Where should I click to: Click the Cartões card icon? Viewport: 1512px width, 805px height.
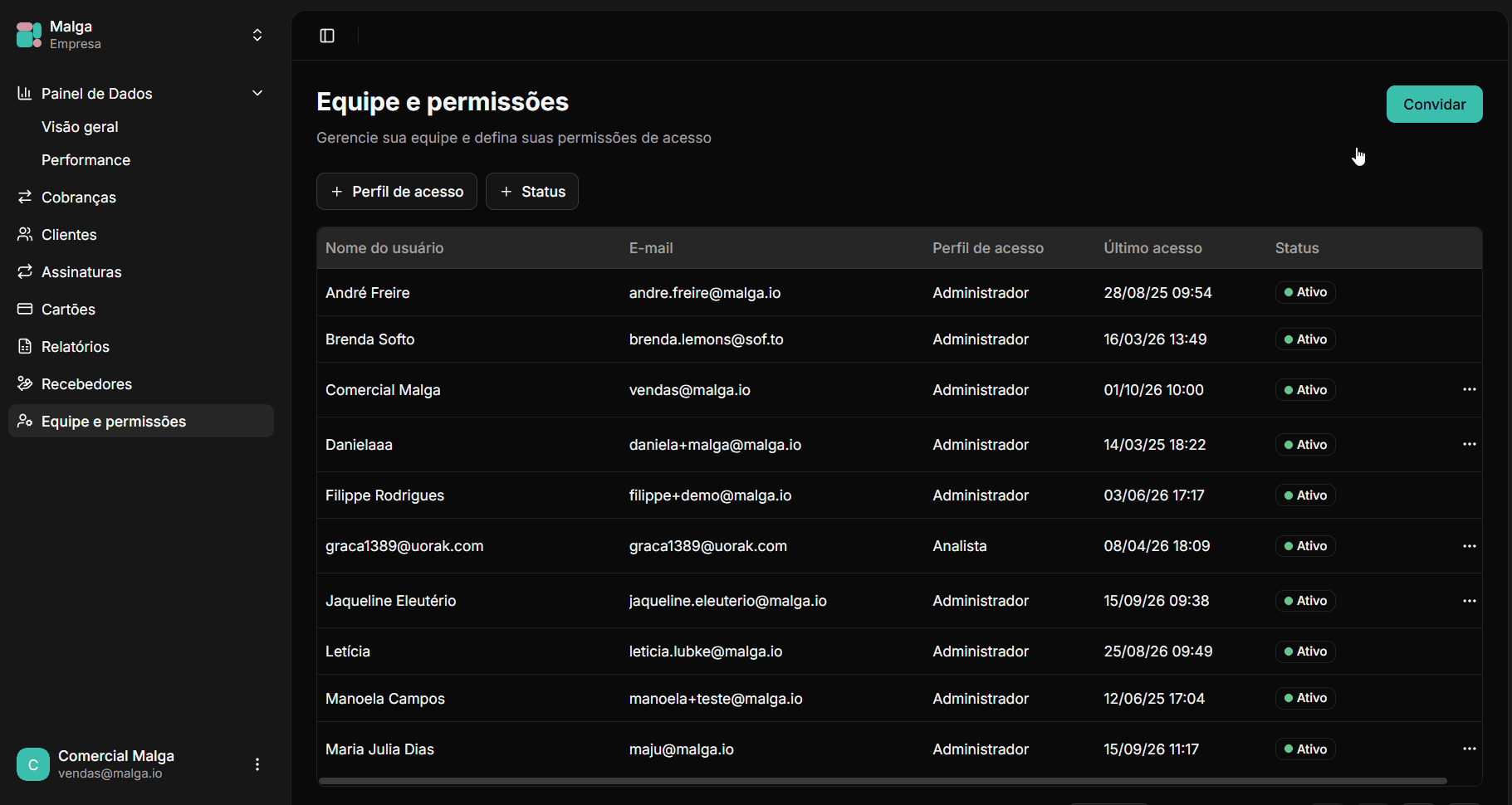pos(25,309)
